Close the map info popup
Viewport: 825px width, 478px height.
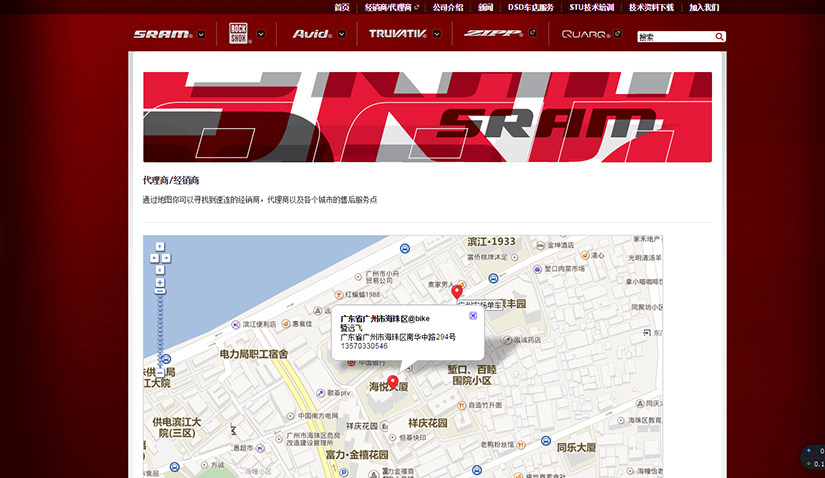tap(473, 316)
